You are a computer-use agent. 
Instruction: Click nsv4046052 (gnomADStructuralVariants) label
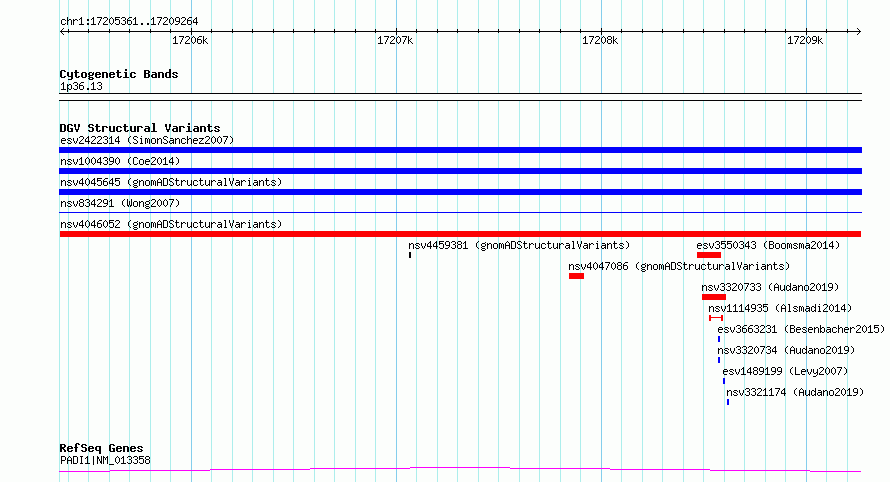[x=171, y=224]
